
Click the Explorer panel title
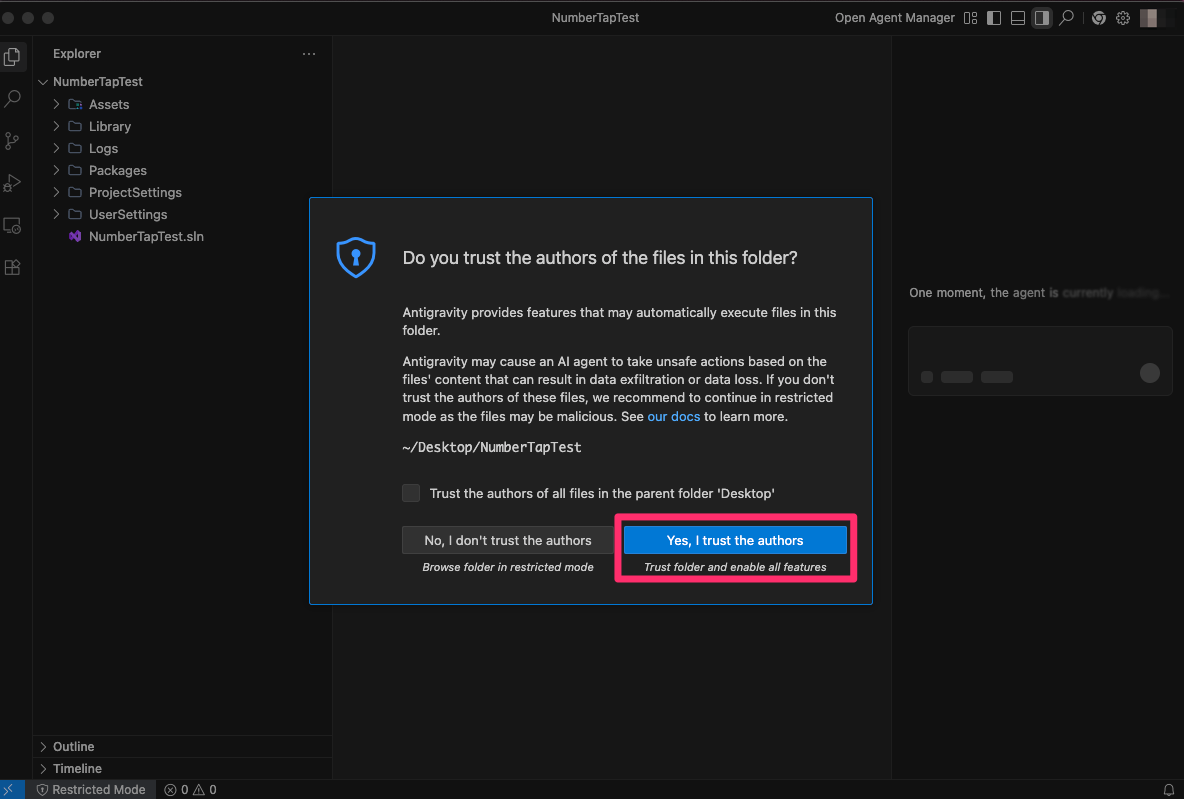(77, 54)
